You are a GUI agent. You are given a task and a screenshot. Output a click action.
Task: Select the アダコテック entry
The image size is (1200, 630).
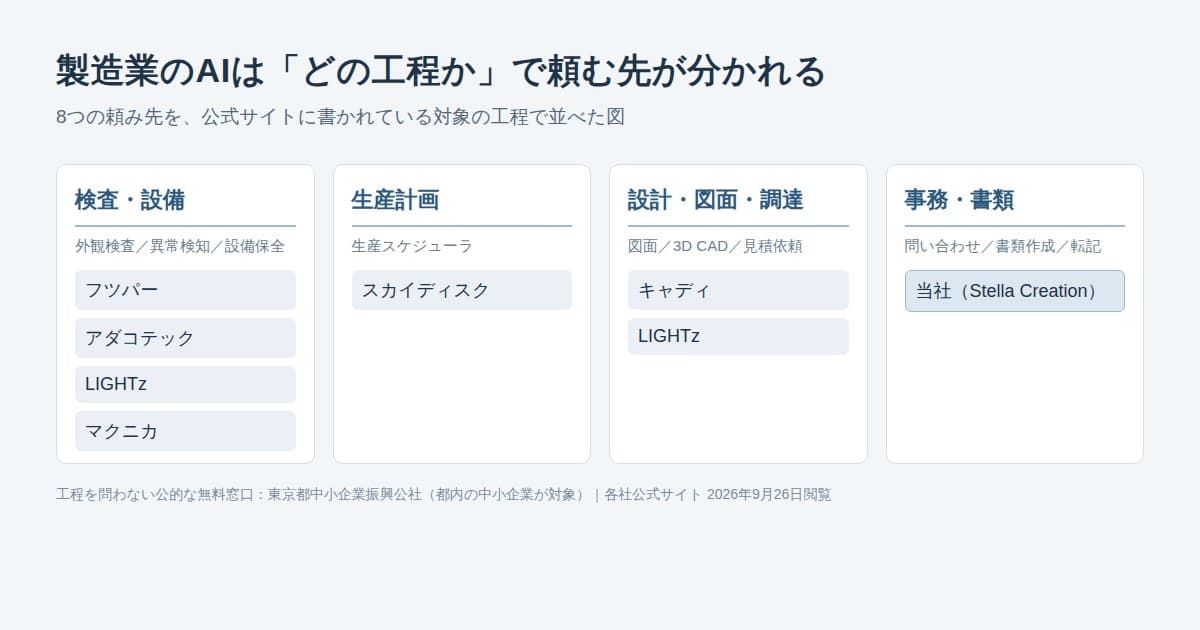185,338
